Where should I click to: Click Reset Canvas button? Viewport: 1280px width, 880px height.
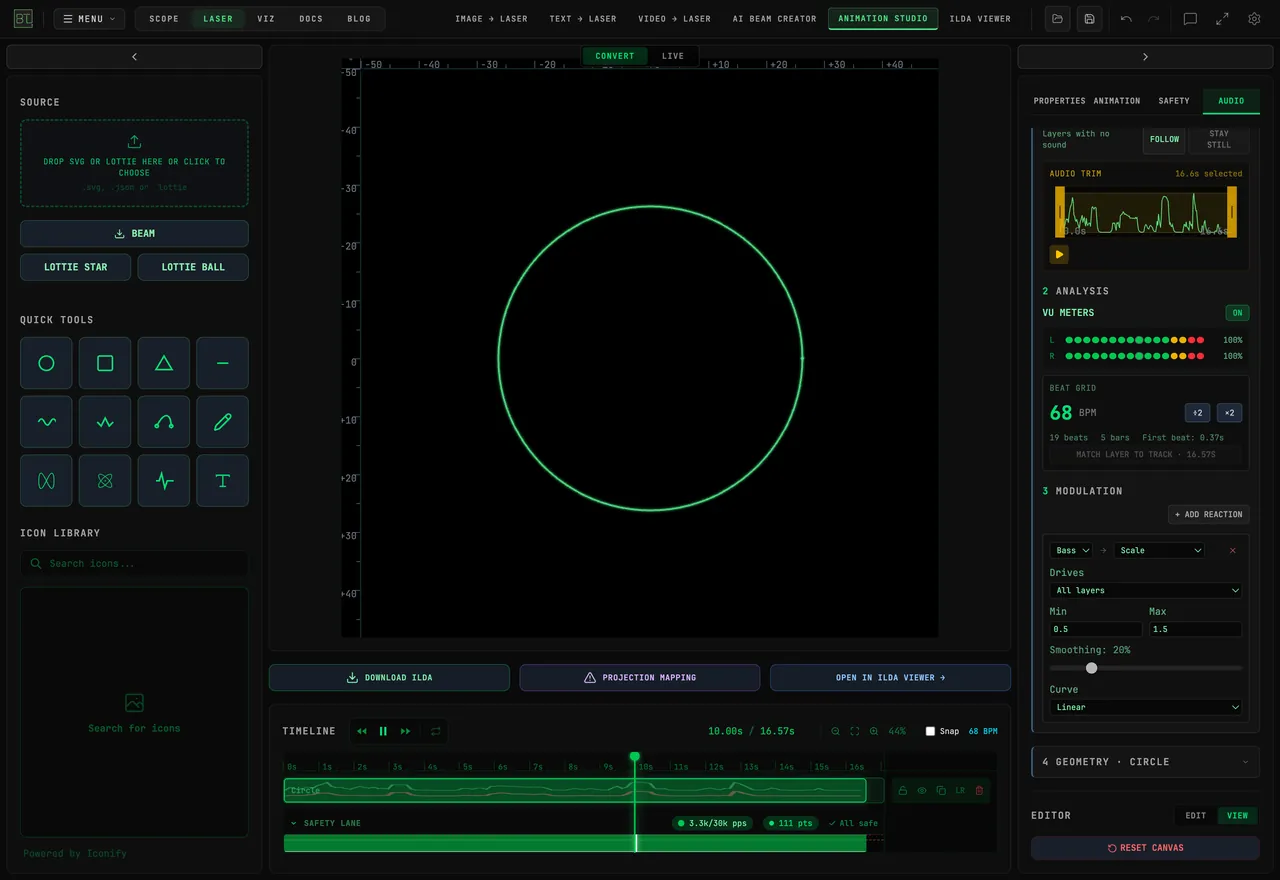tap(1145, 848)
